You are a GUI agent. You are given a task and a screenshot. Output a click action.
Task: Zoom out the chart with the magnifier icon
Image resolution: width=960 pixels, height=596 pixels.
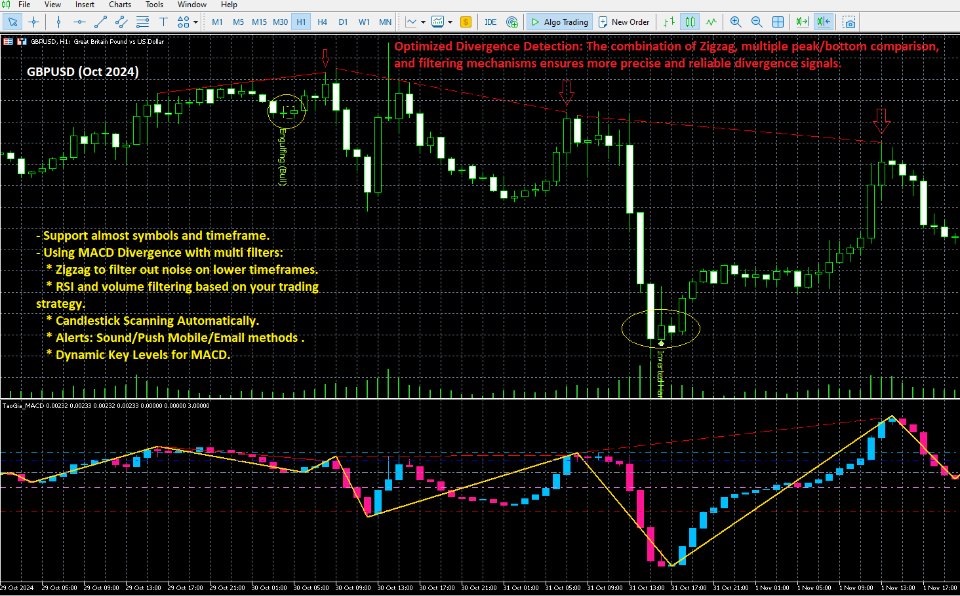(x=755, y=21)
